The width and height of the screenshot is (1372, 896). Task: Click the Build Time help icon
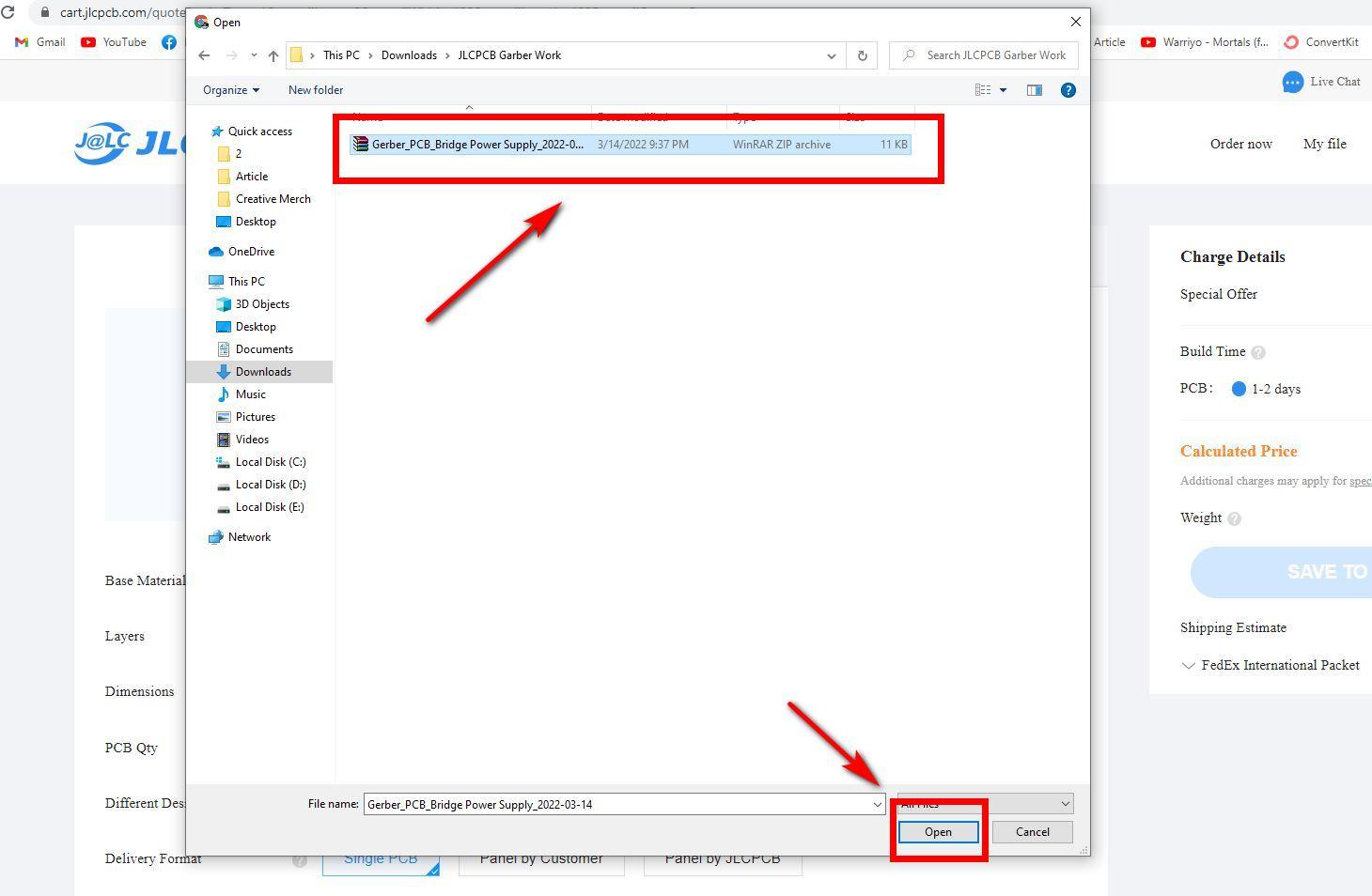tap(1258, 352)
